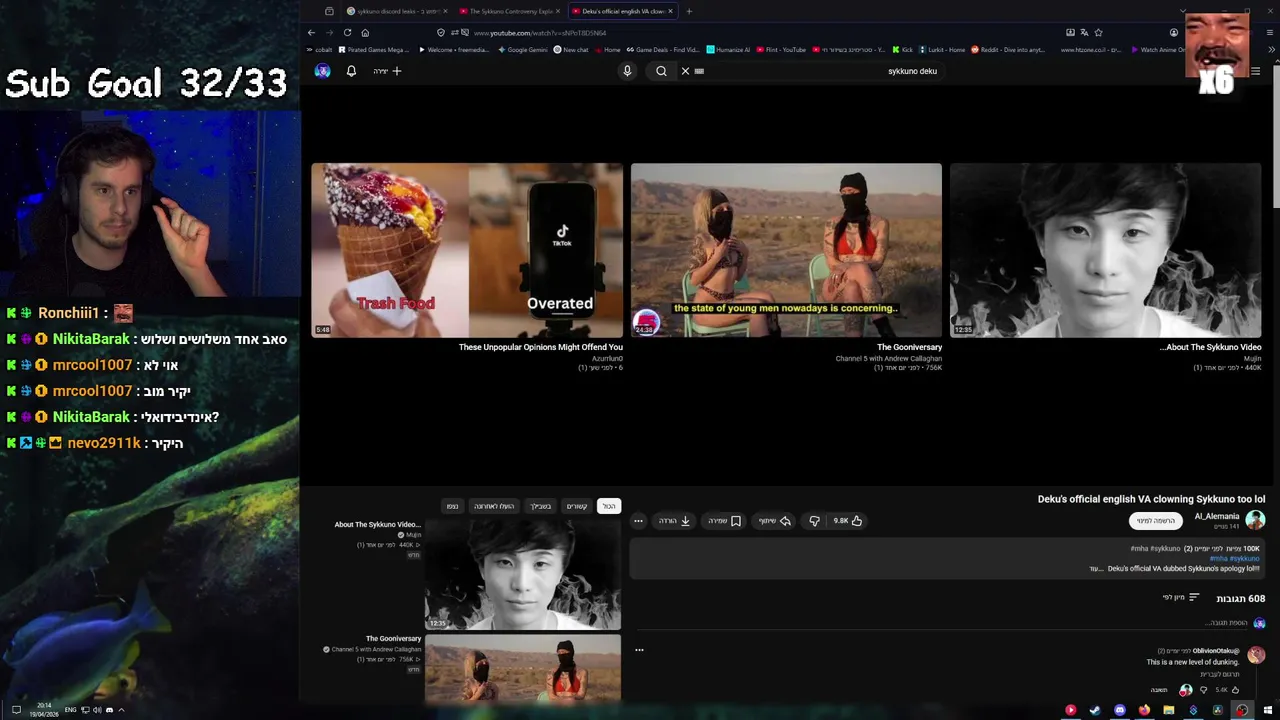Open the 'Trash Food / Overated' end-screen video
The height and width of the screenshot is (720, 1280).
tap(467, 250)
